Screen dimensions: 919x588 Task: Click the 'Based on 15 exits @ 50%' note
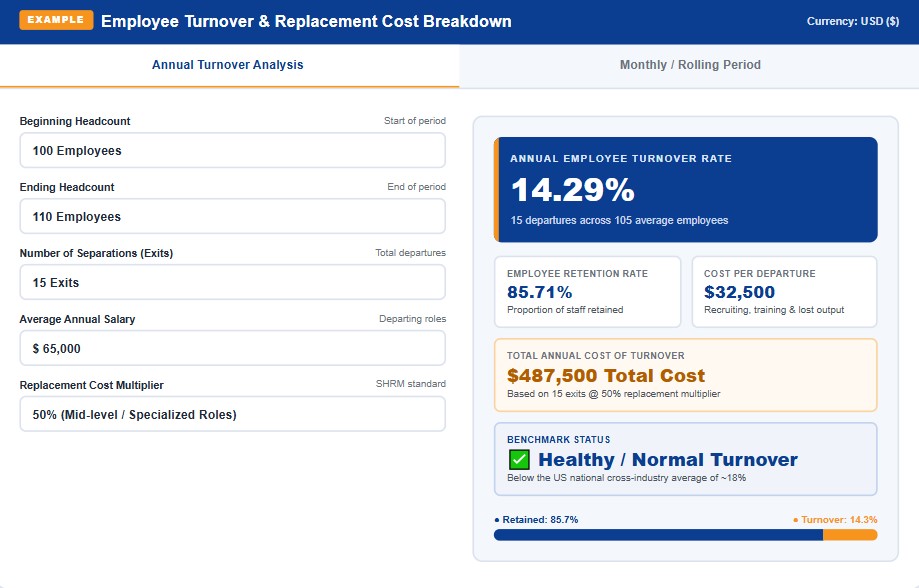coord(614,394)
